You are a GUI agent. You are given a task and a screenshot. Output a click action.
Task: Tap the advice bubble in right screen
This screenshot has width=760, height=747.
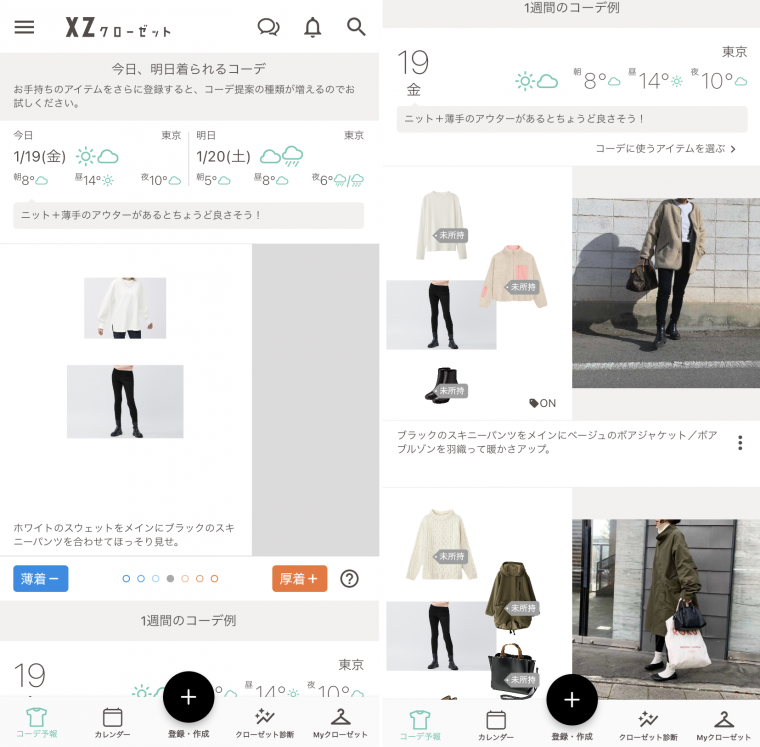(x=572, y=119)
